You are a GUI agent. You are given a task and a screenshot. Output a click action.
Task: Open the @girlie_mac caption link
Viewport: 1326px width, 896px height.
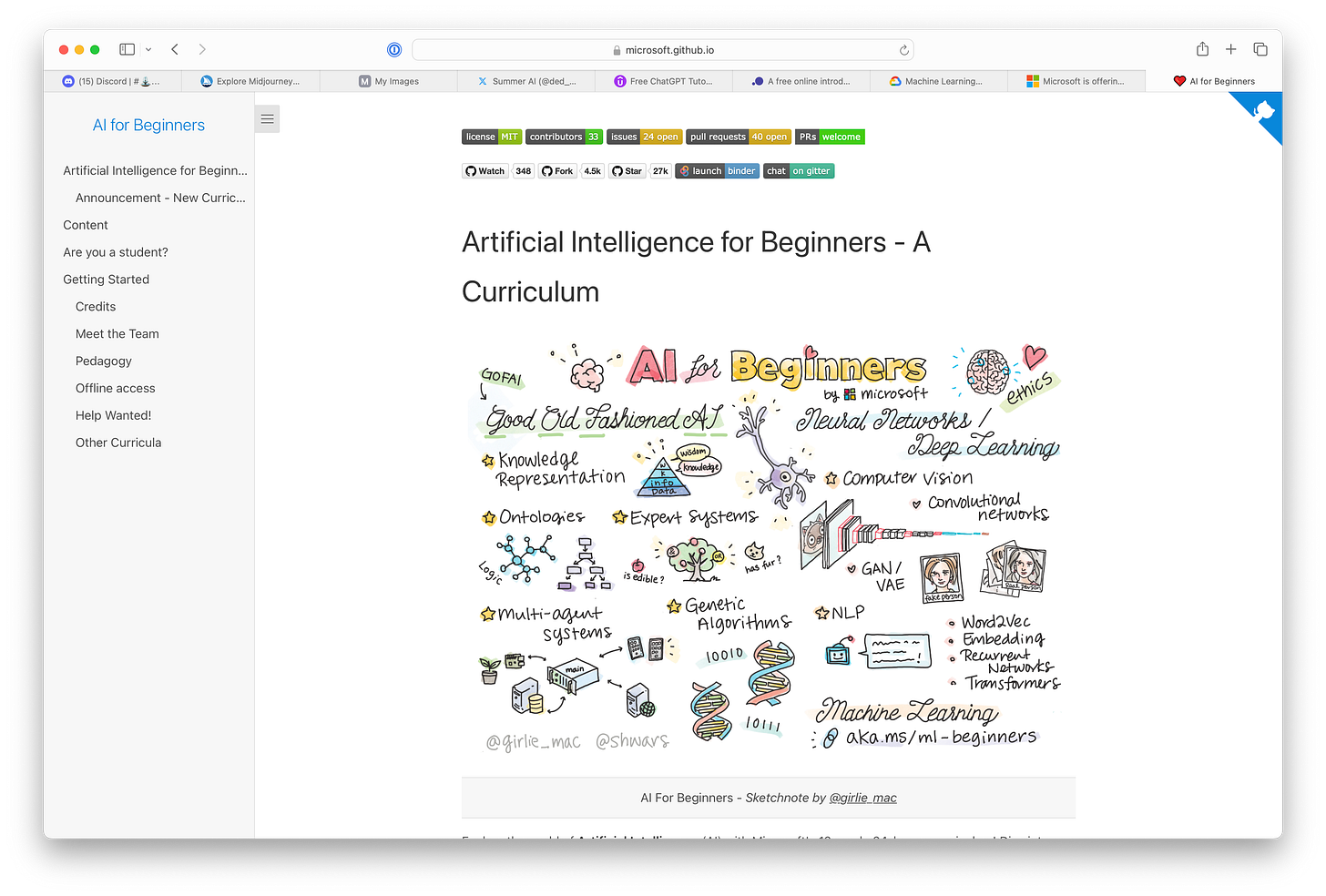click(x=863, y=798)
